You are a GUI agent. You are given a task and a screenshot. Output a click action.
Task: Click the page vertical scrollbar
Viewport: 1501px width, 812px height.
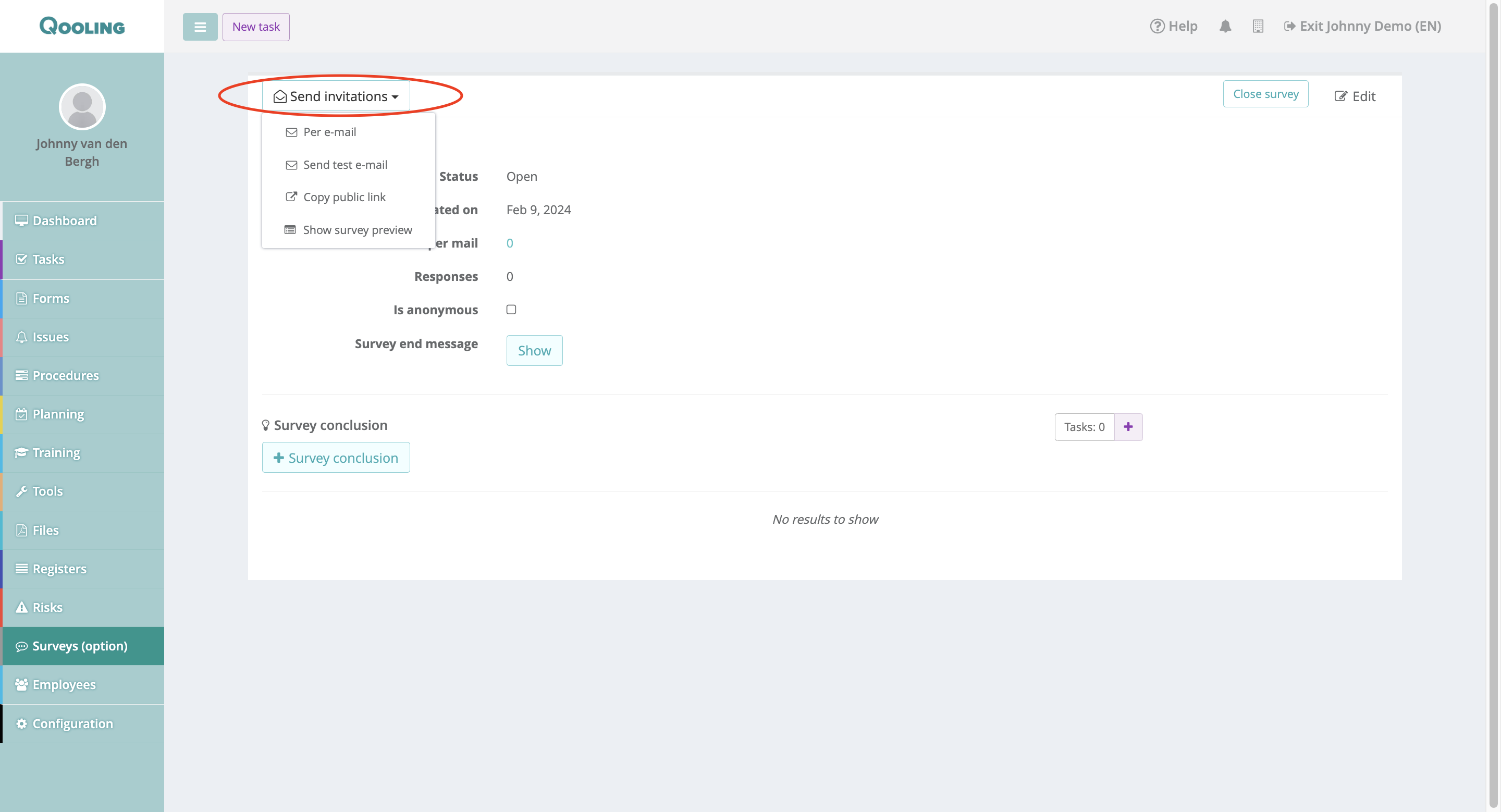pos(1493,406)
